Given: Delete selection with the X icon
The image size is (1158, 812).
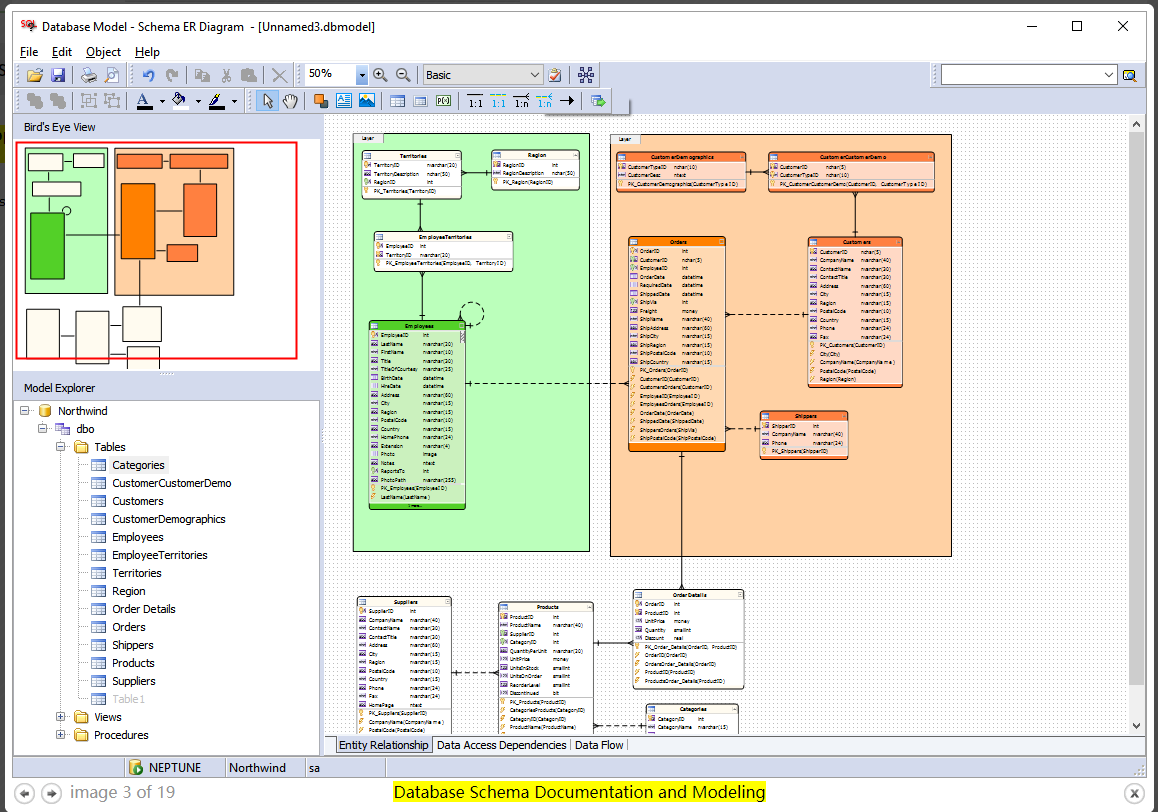Looking at the screenshot, I should (x=279, y=75).
